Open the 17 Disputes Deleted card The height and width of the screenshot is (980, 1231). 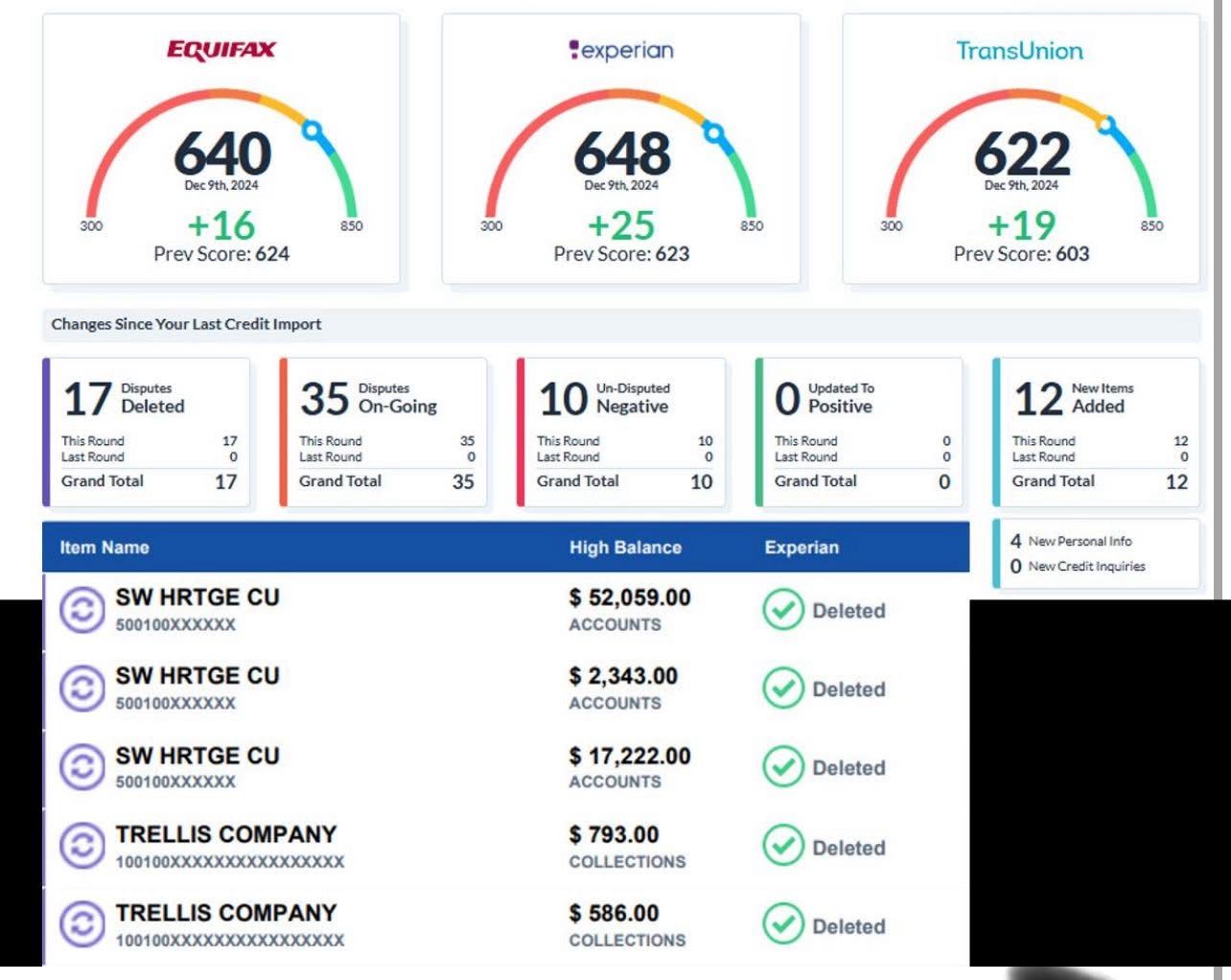[146, 432]
